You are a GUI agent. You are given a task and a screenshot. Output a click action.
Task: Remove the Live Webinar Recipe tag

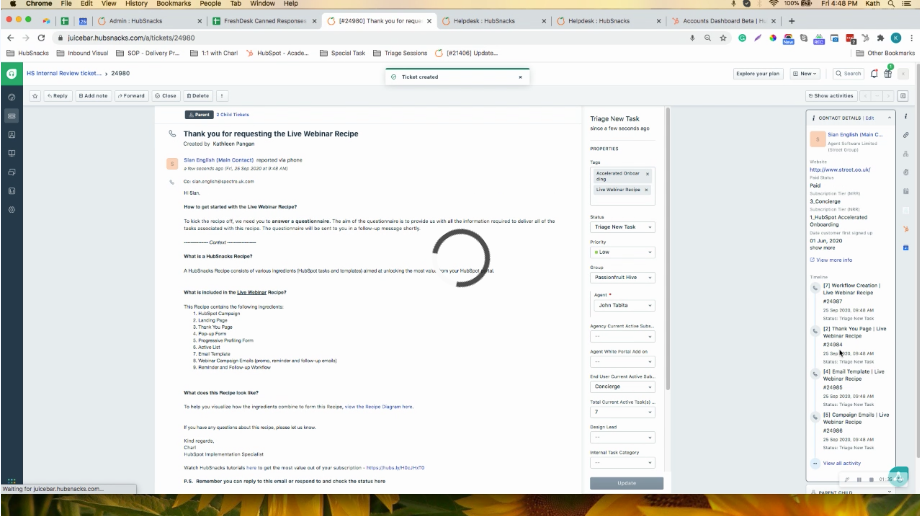647,189
